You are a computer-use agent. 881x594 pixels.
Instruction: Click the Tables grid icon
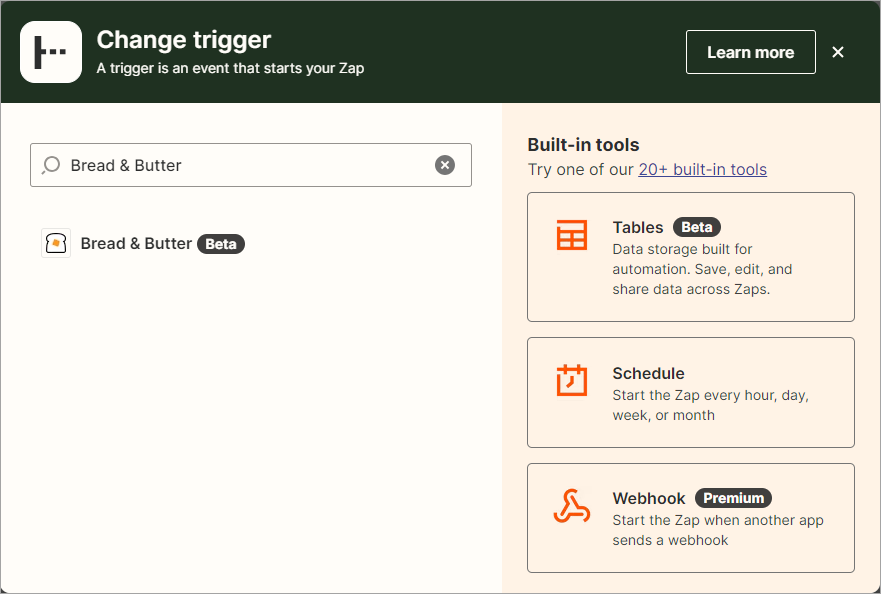572,235
